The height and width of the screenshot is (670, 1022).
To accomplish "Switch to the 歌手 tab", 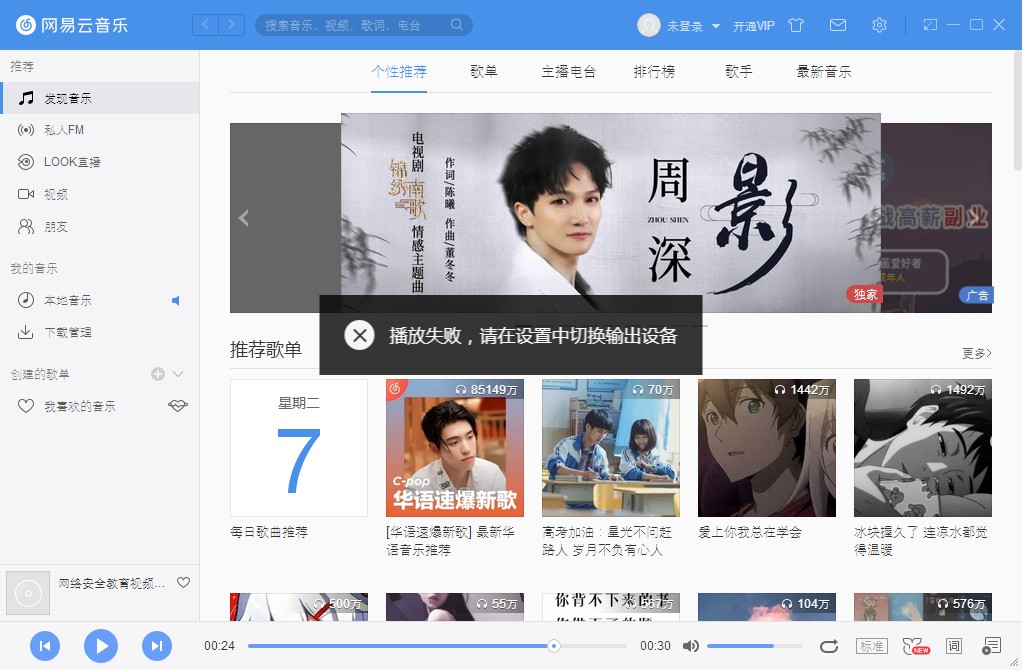I will (738, 72).
